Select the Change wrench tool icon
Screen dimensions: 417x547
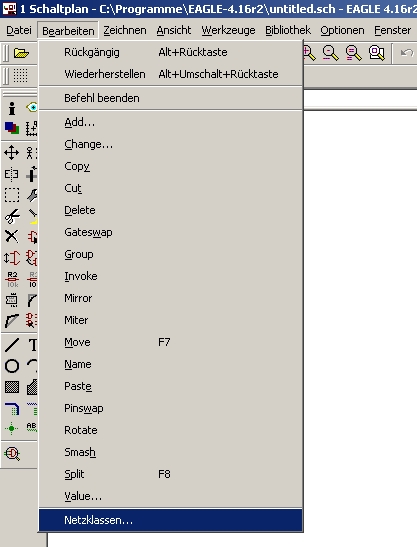[x=32, y=195]
